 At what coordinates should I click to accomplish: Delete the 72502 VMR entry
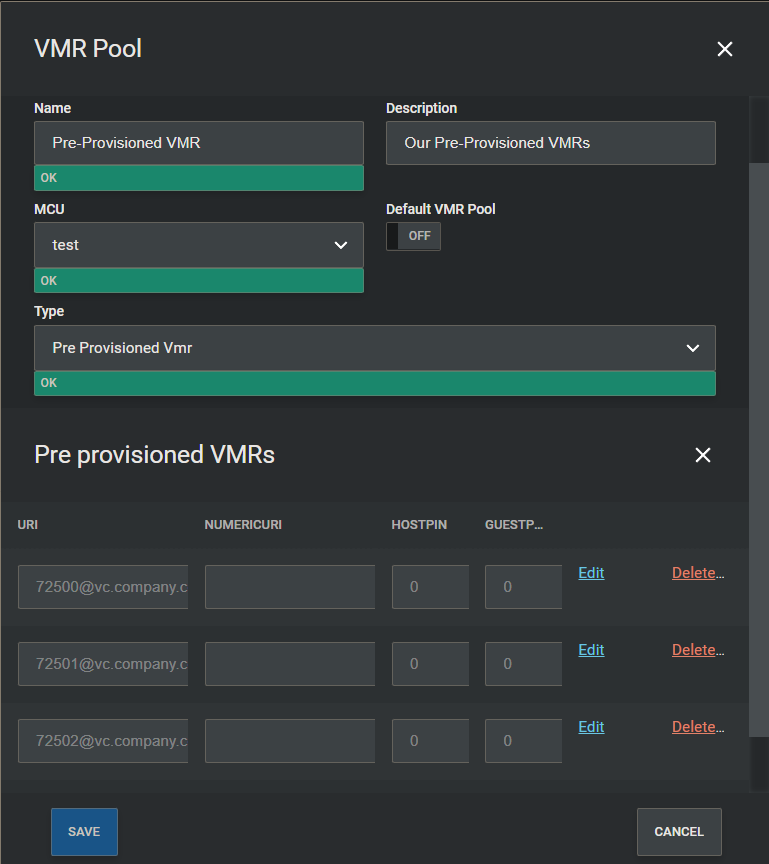click(x=698, y=727)
